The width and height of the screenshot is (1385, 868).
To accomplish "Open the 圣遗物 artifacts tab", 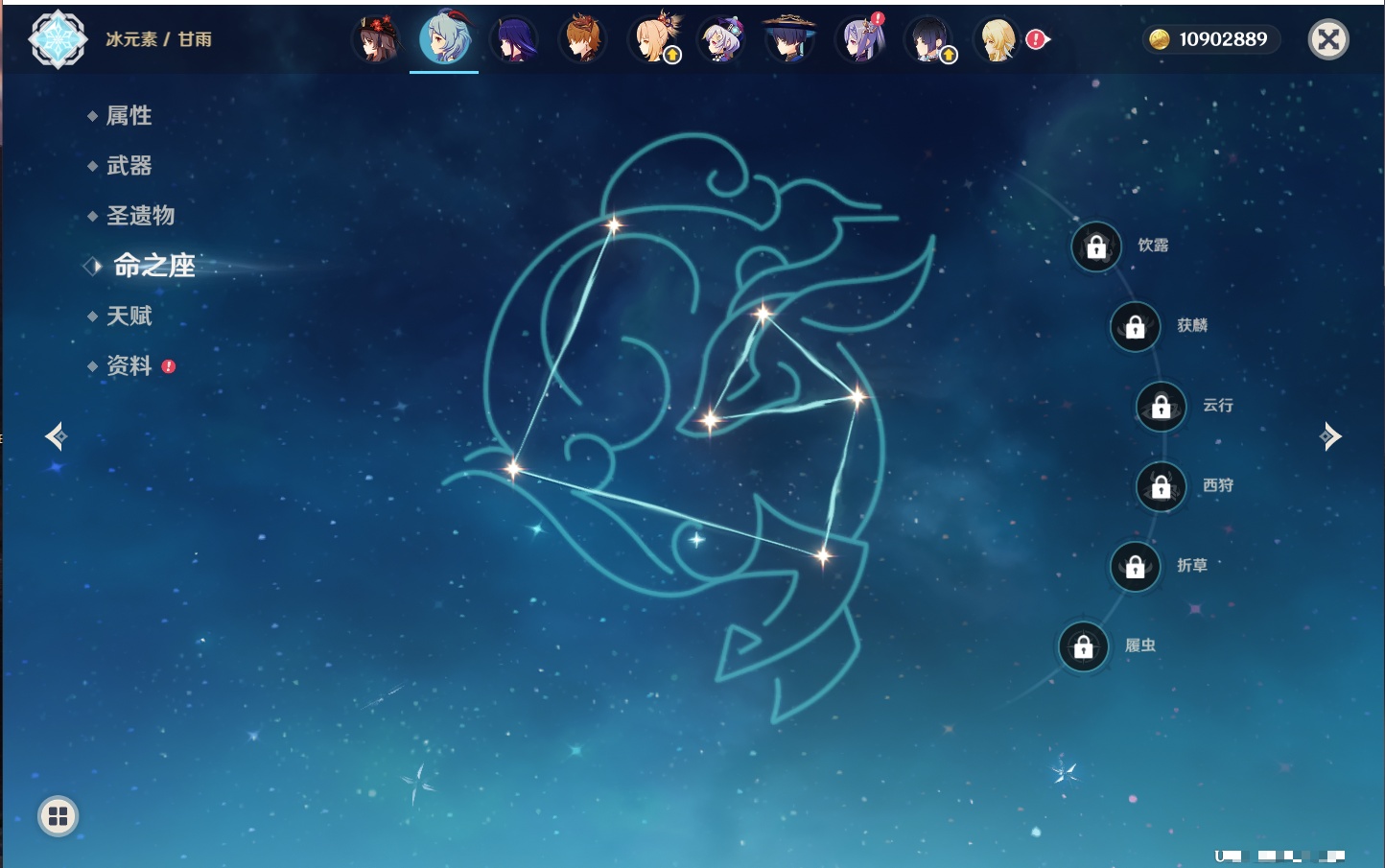I will click(140, 216).
